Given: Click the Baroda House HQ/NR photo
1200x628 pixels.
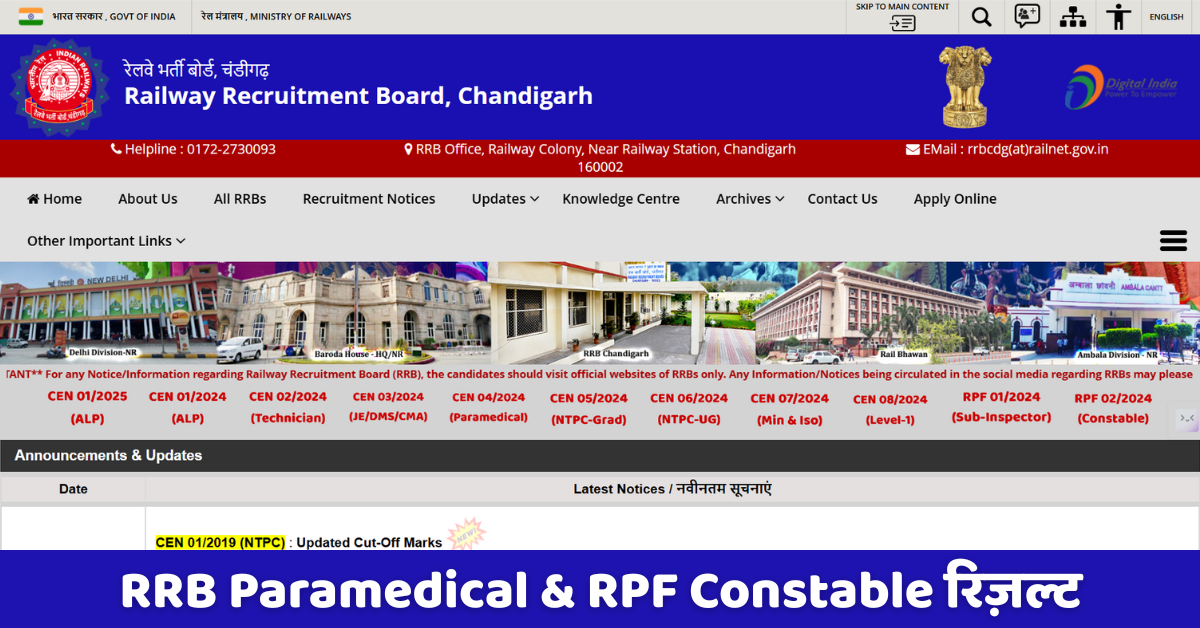Looking at the screenshot, I should coord(353,312).
